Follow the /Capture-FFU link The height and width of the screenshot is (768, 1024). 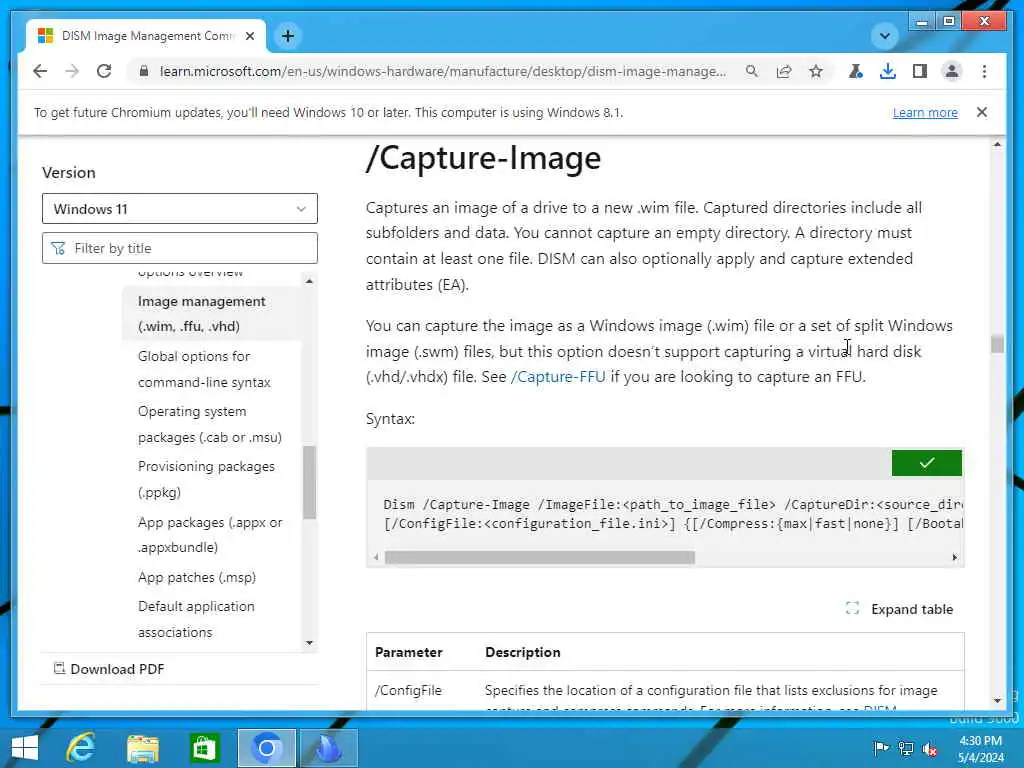(558, 377)
